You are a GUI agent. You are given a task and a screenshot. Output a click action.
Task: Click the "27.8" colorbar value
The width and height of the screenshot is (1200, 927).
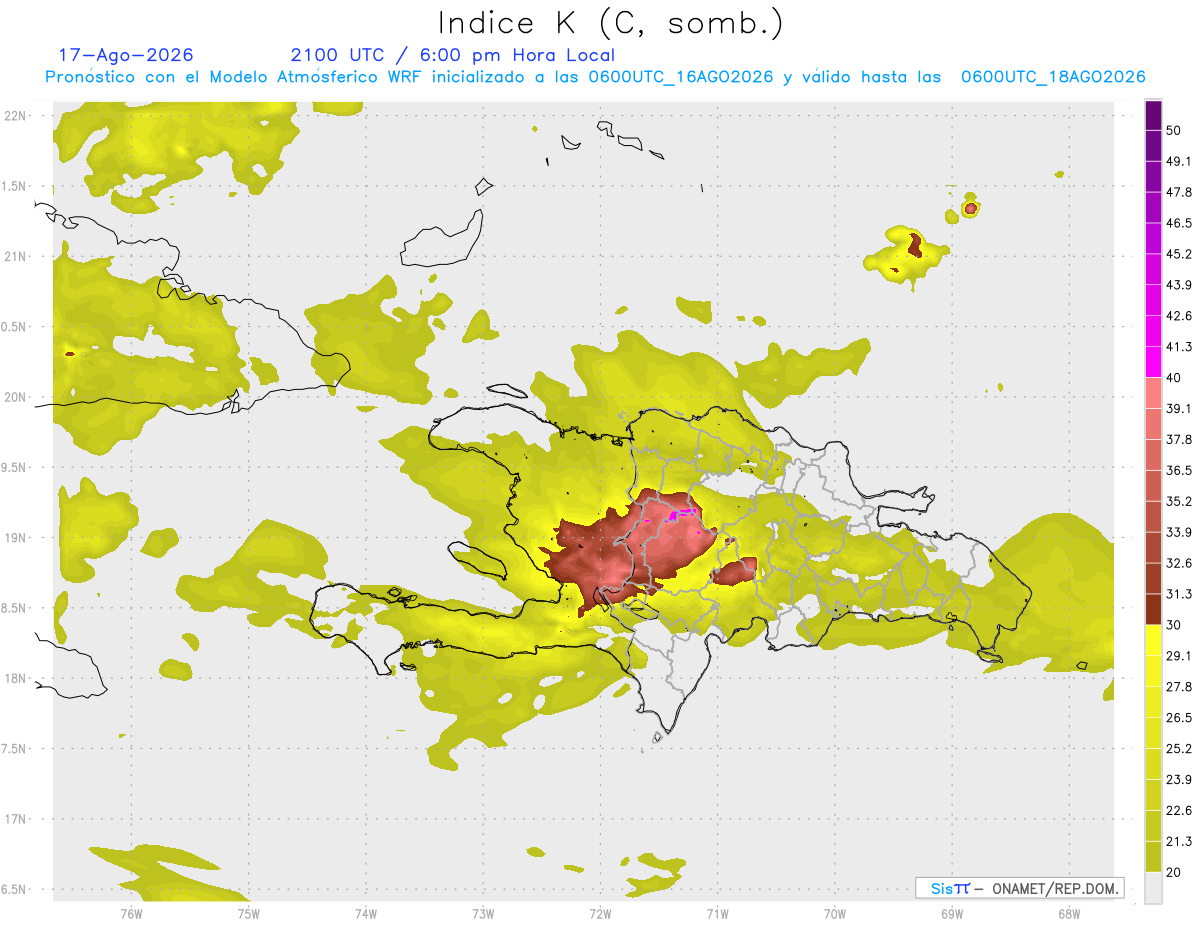1179,687
